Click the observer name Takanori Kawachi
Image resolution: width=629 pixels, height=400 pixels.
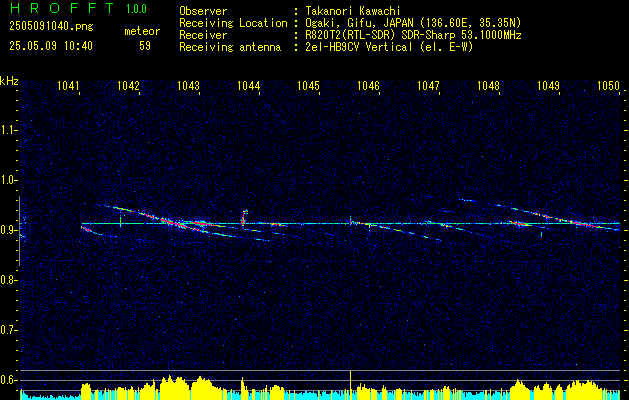click(353, 11)
